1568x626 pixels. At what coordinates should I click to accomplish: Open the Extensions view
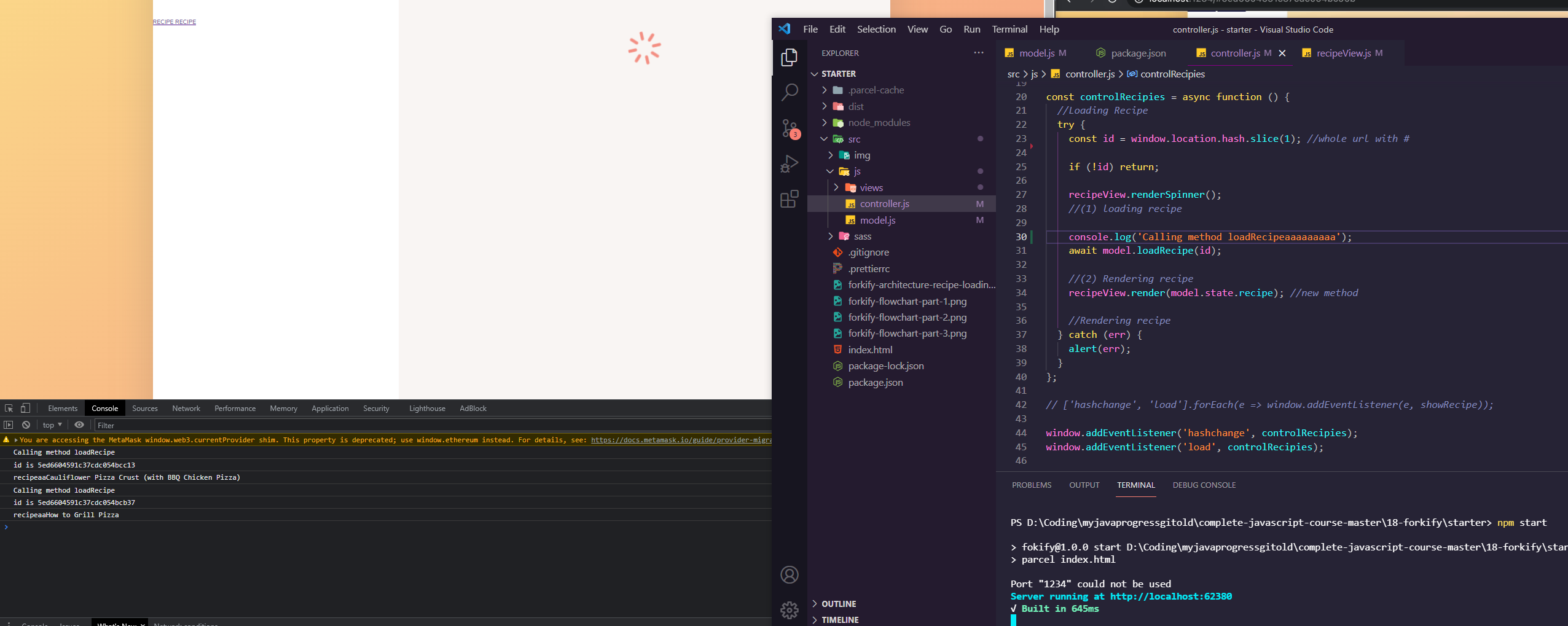pos(789,199)
